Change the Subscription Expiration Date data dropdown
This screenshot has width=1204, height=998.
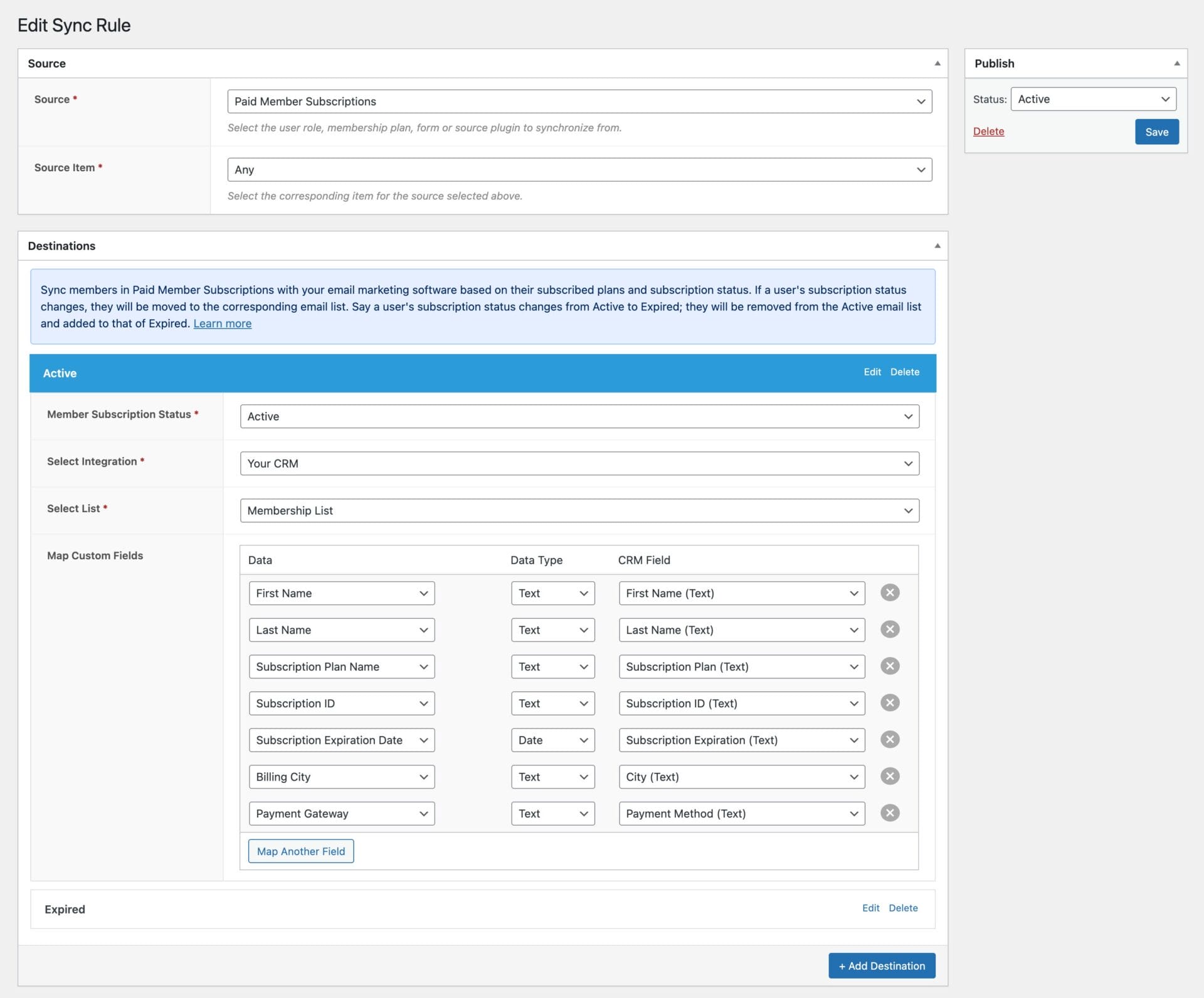342,740
